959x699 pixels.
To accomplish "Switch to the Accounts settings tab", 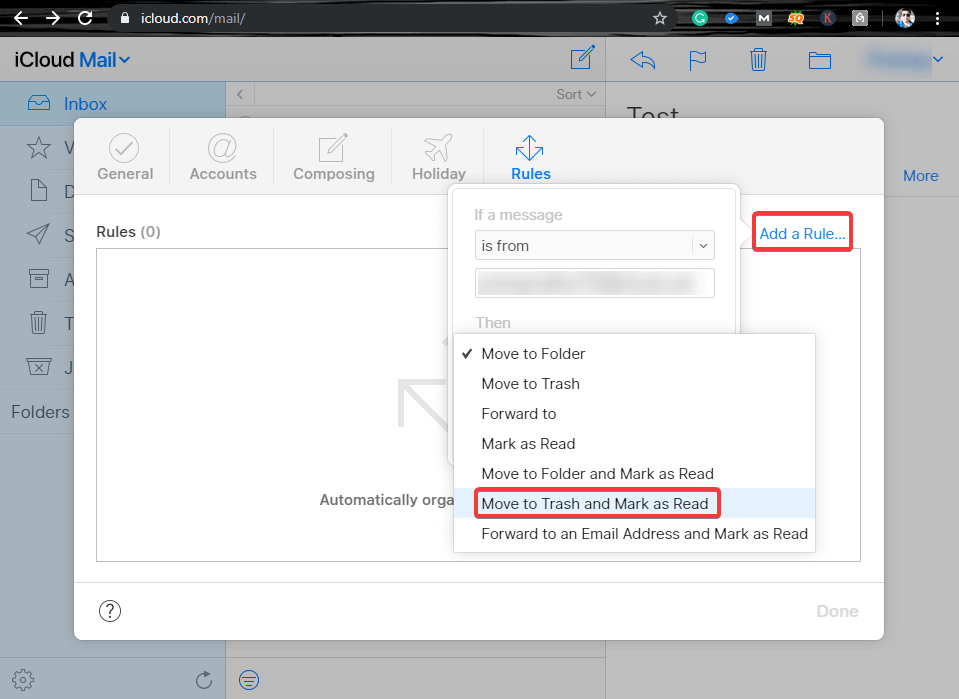I will click(x=222, y=156).
